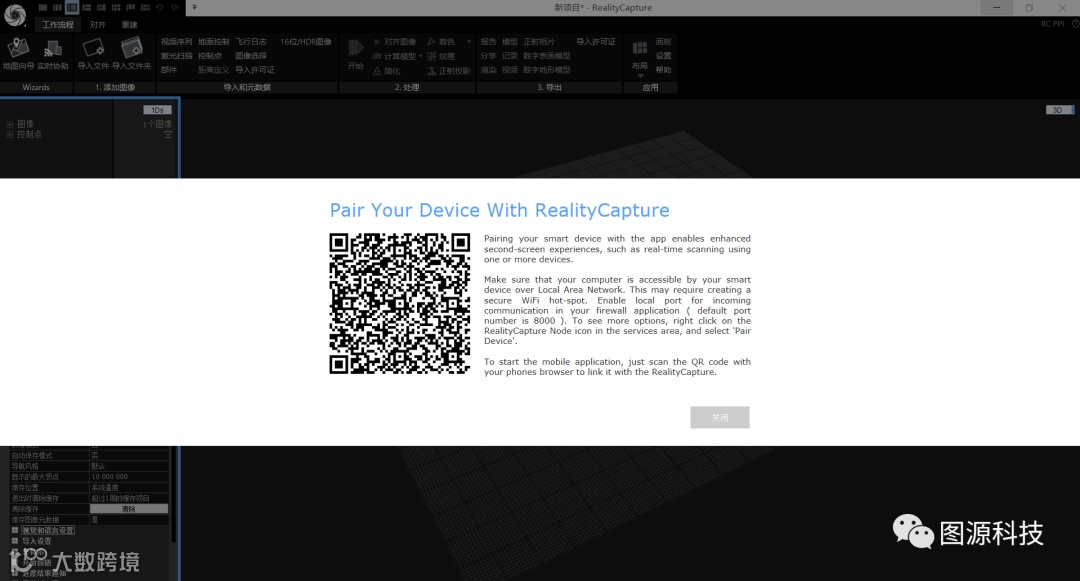Select the 简化 simplify tool
The height and width of the screenshot is (581, 1080).
tap(386, 71)
